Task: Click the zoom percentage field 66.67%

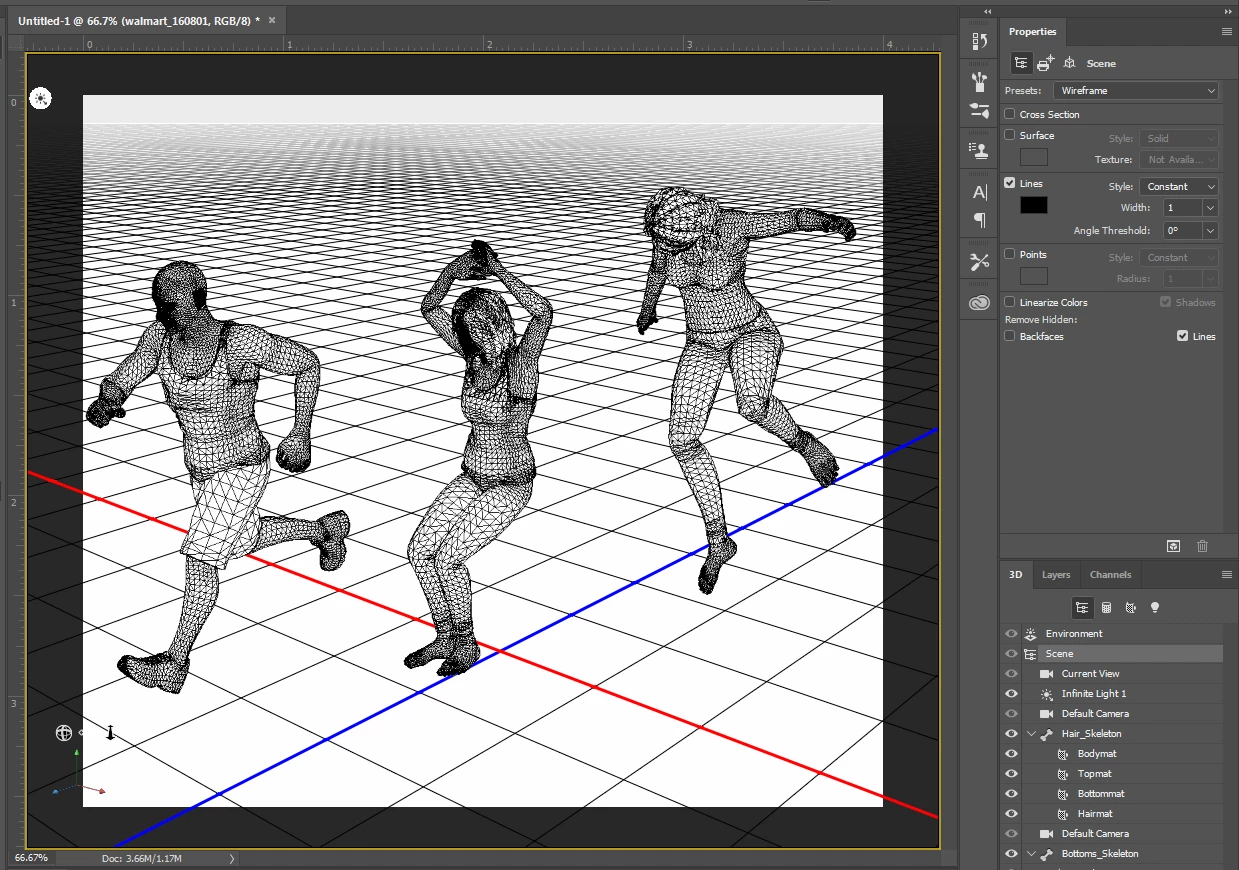Action: pos(31,858)
